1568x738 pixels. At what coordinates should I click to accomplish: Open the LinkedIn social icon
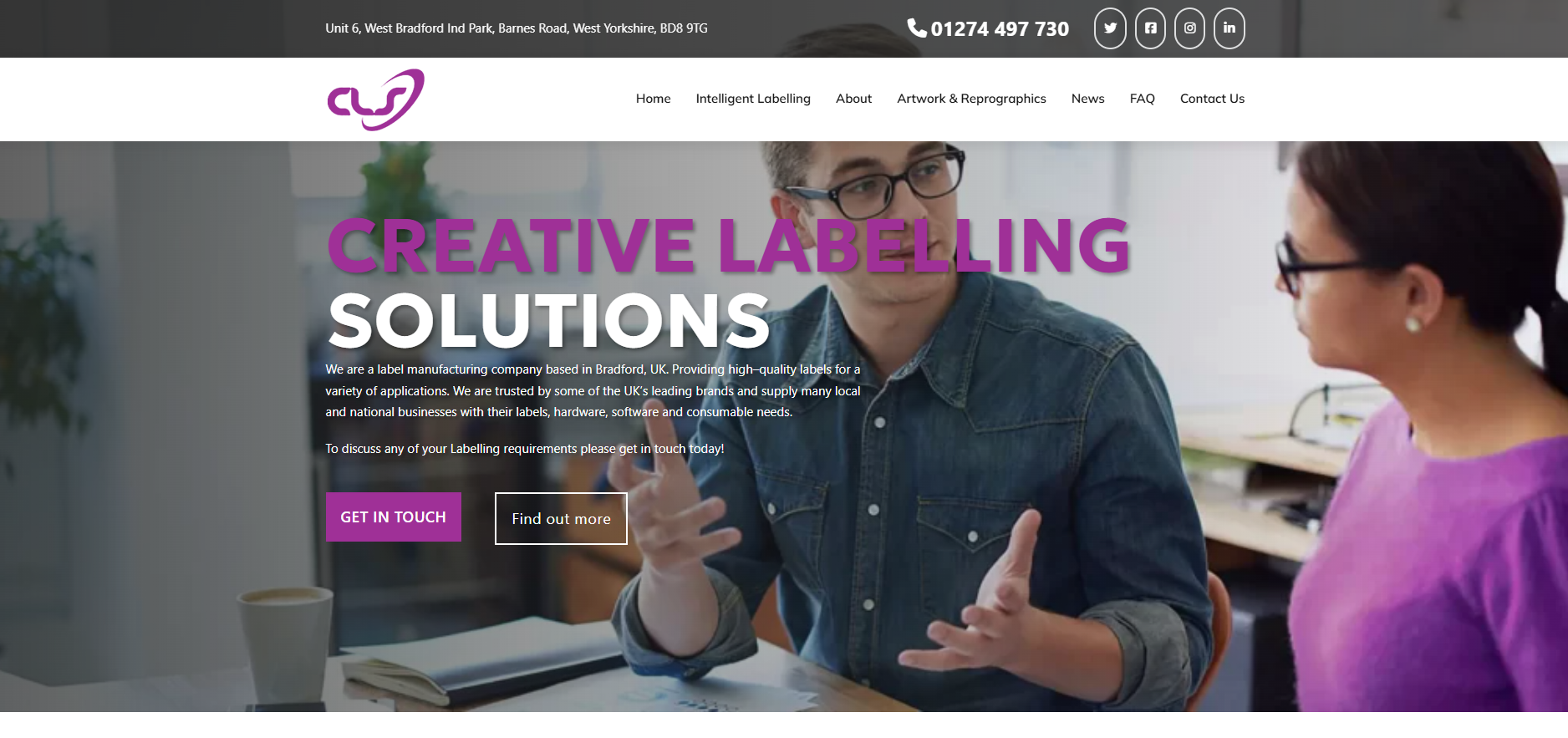[x=1229, y=28]
